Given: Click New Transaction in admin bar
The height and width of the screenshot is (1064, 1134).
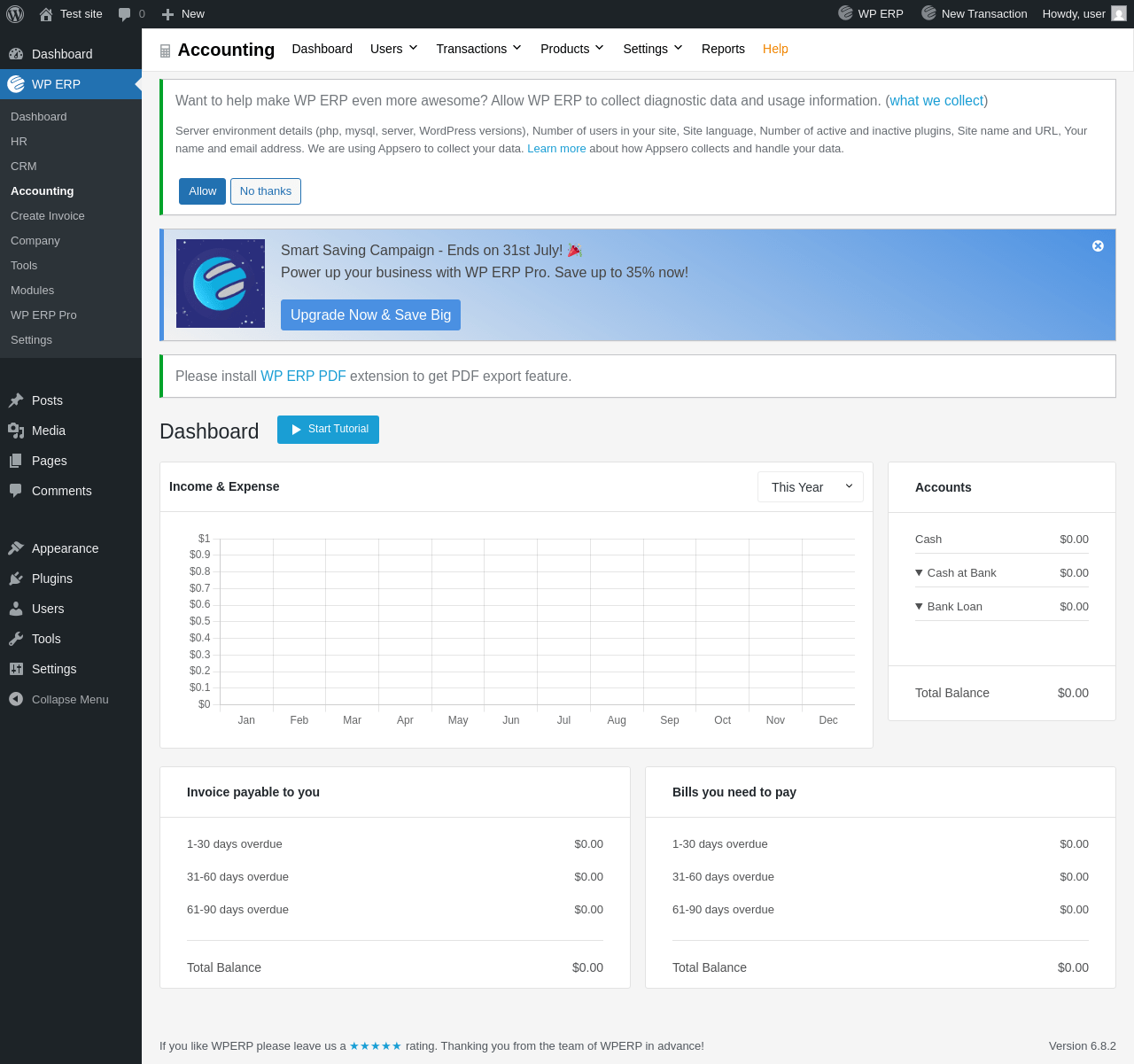Looking at the screenshot, I should [x=975, y=13].
